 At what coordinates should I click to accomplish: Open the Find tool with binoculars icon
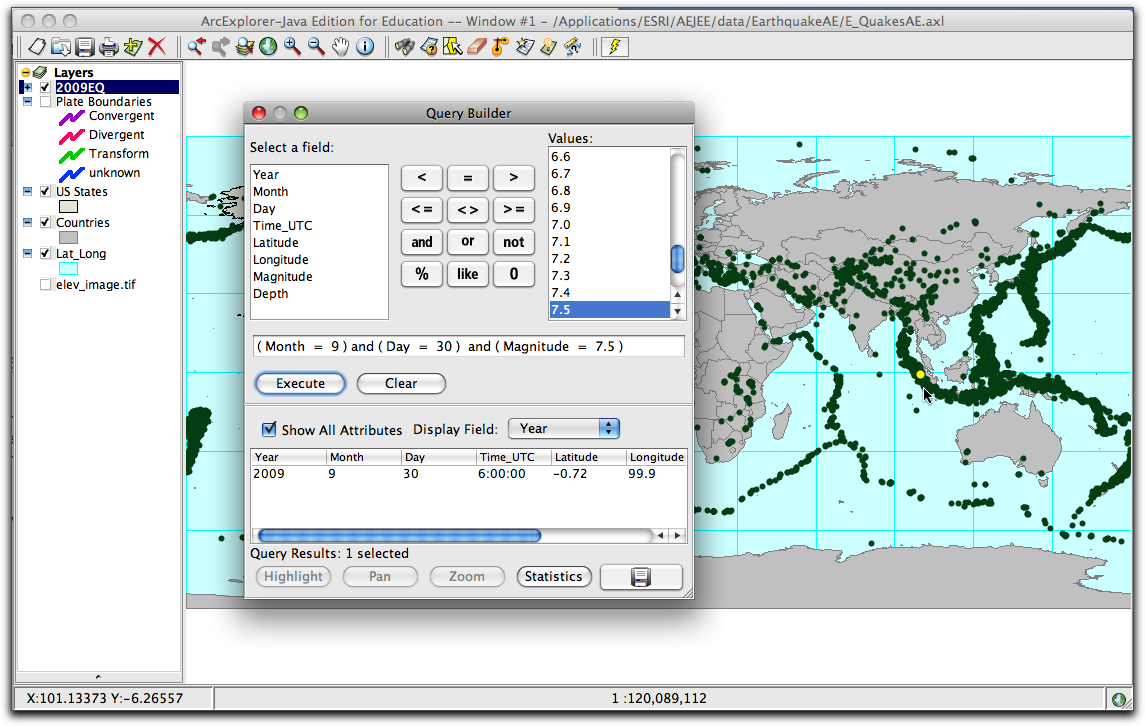[402, 46]
